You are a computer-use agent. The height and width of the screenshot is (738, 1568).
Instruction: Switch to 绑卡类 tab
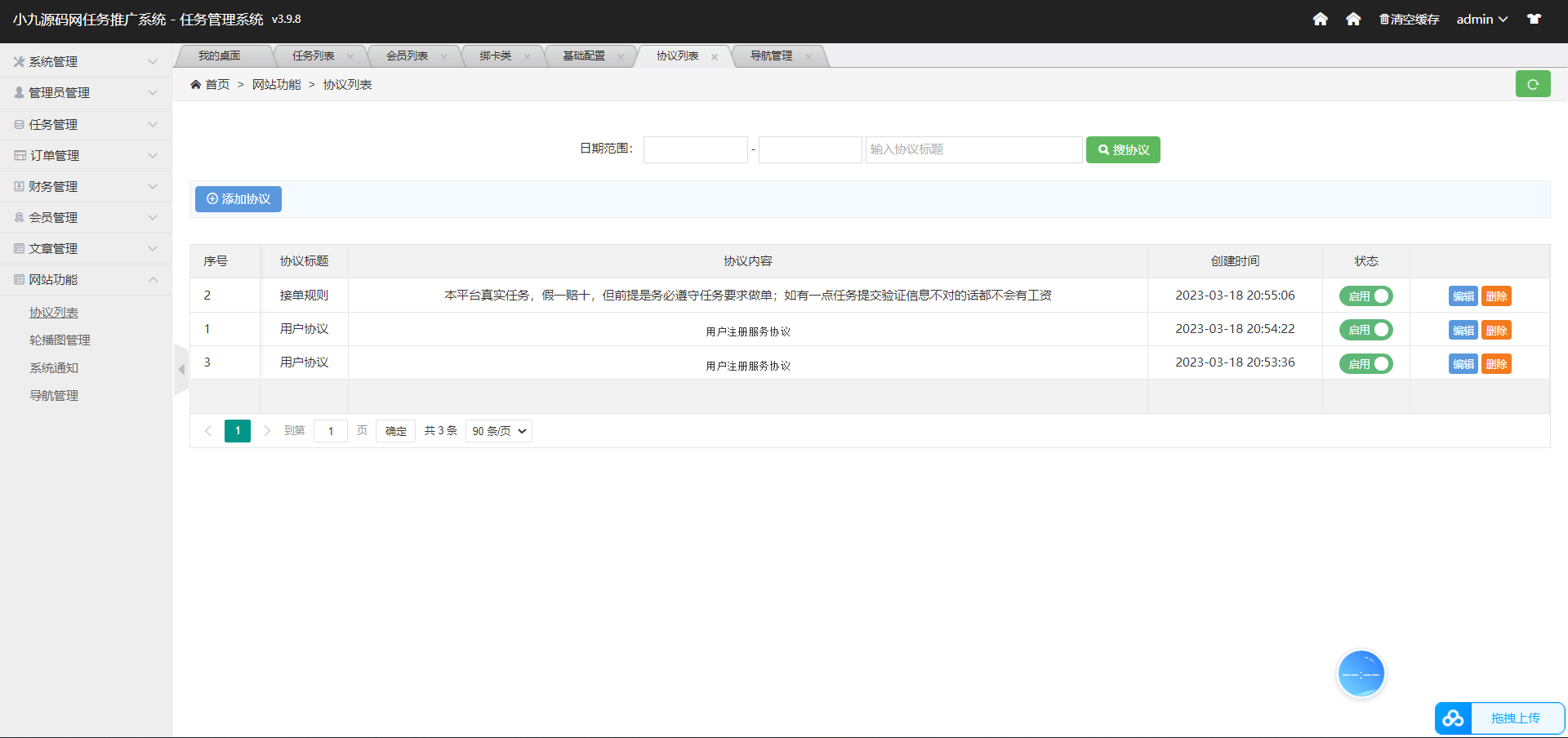click(496, 56)
